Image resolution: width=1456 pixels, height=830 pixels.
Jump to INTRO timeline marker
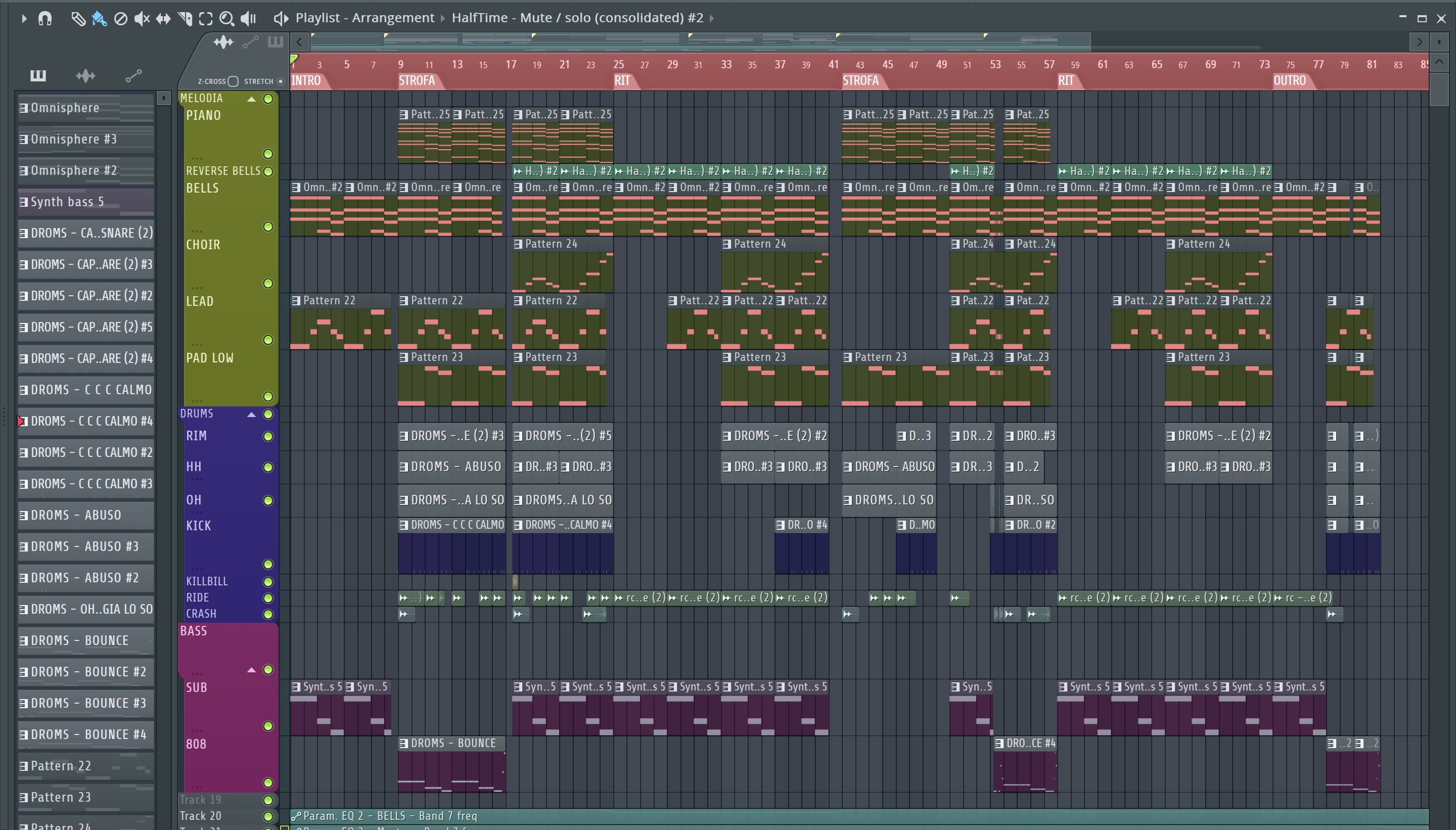point(306,80)
